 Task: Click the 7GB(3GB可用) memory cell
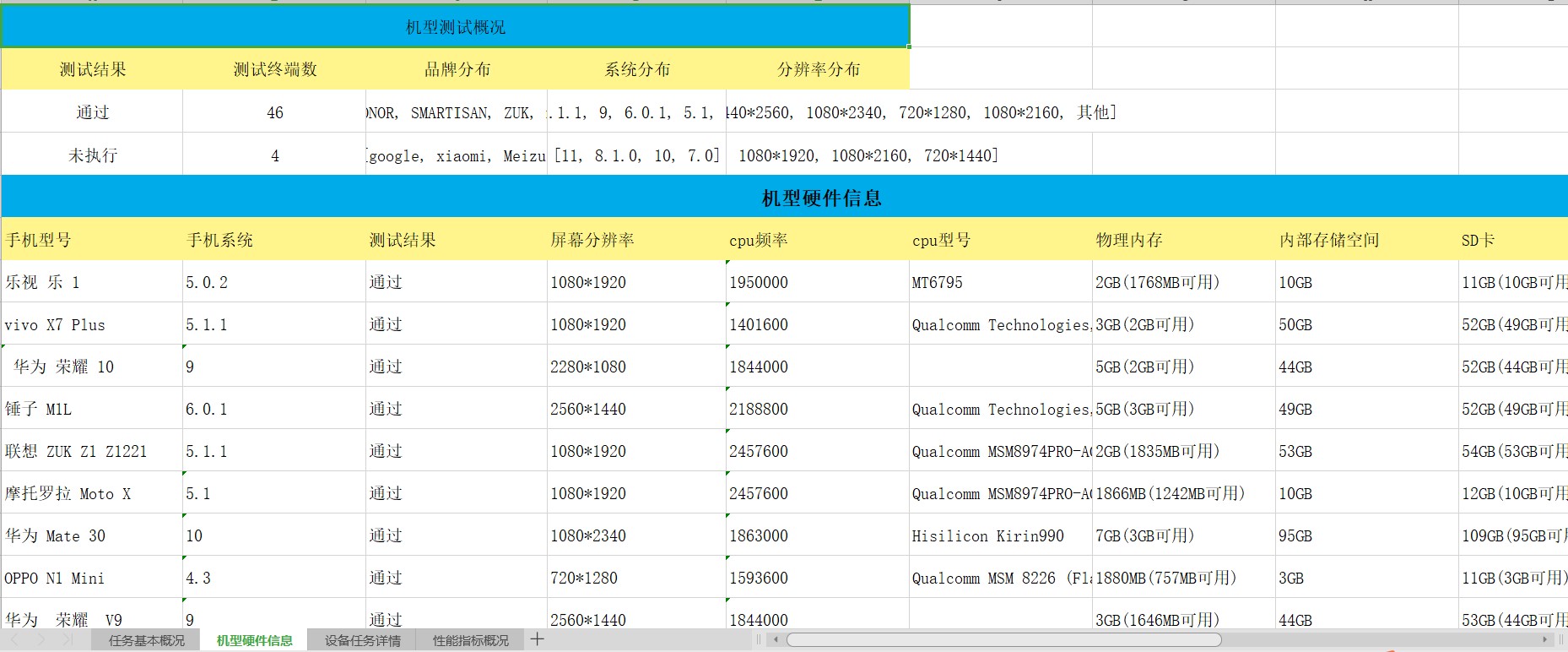pos(1184,535)
